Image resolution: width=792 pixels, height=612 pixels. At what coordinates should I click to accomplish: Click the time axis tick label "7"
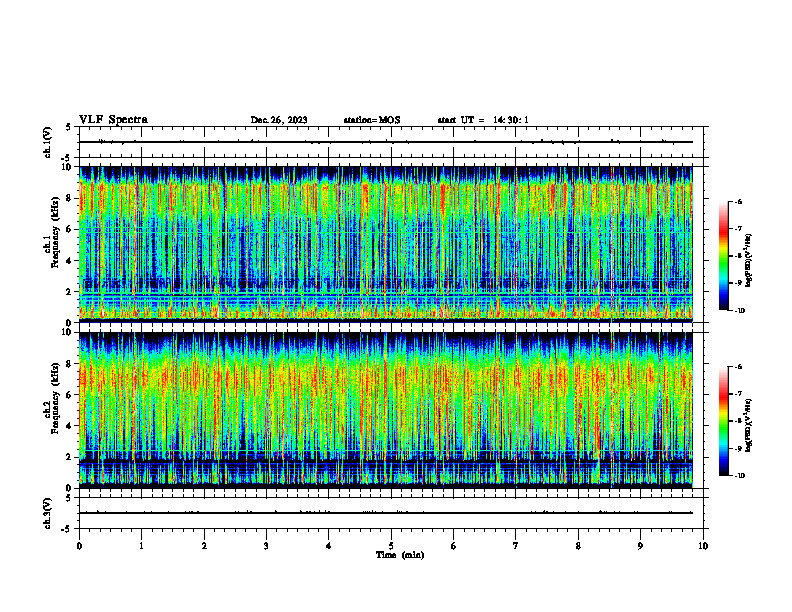(x=516, y=546)
